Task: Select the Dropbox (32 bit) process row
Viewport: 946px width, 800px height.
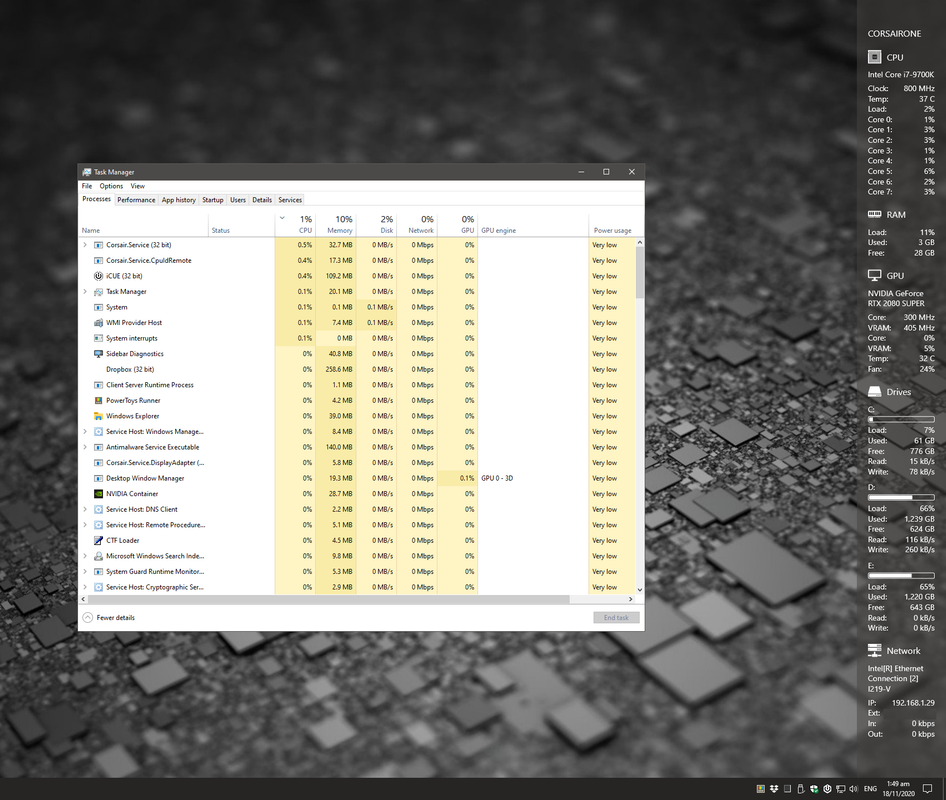Action: (x=358, y=369)
